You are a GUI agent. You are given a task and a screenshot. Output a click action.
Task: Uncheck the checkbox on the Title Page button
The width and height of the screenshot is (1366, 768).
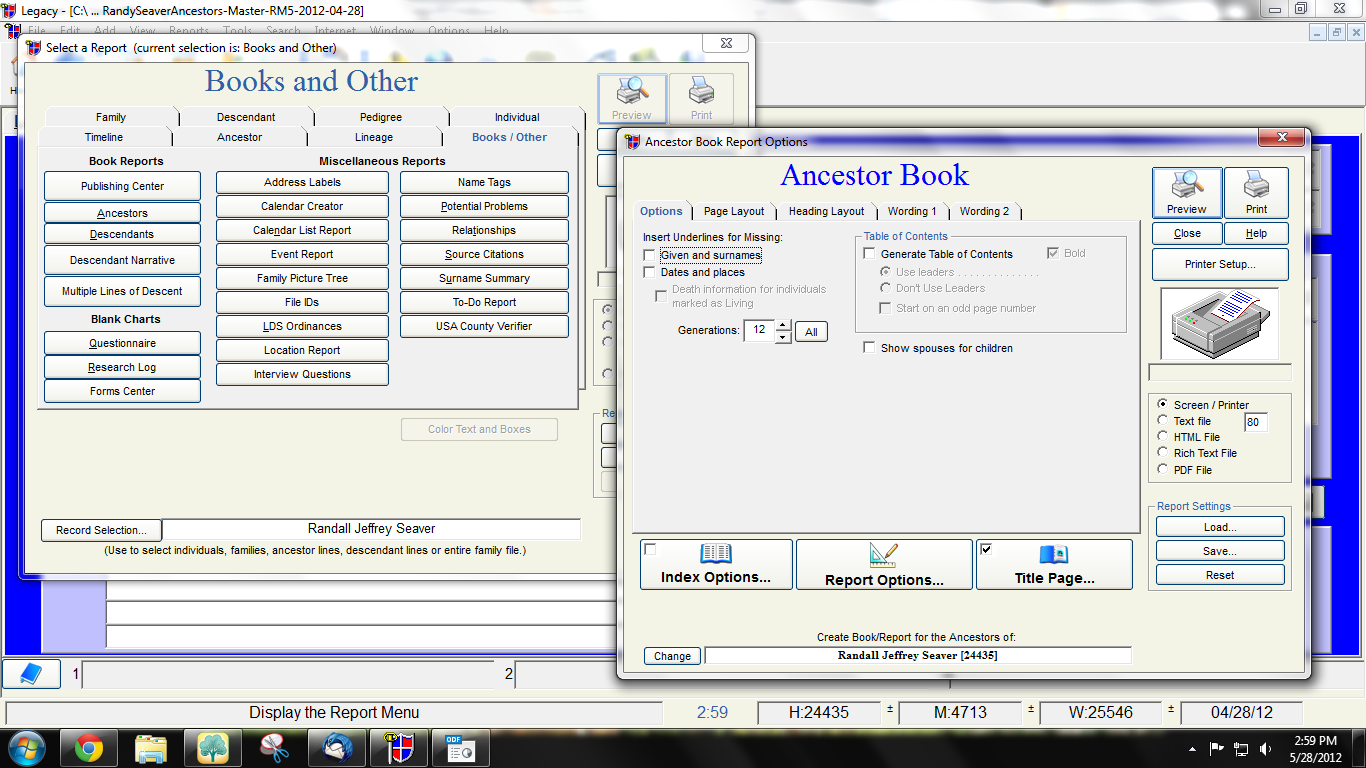[x=987, y=549]
